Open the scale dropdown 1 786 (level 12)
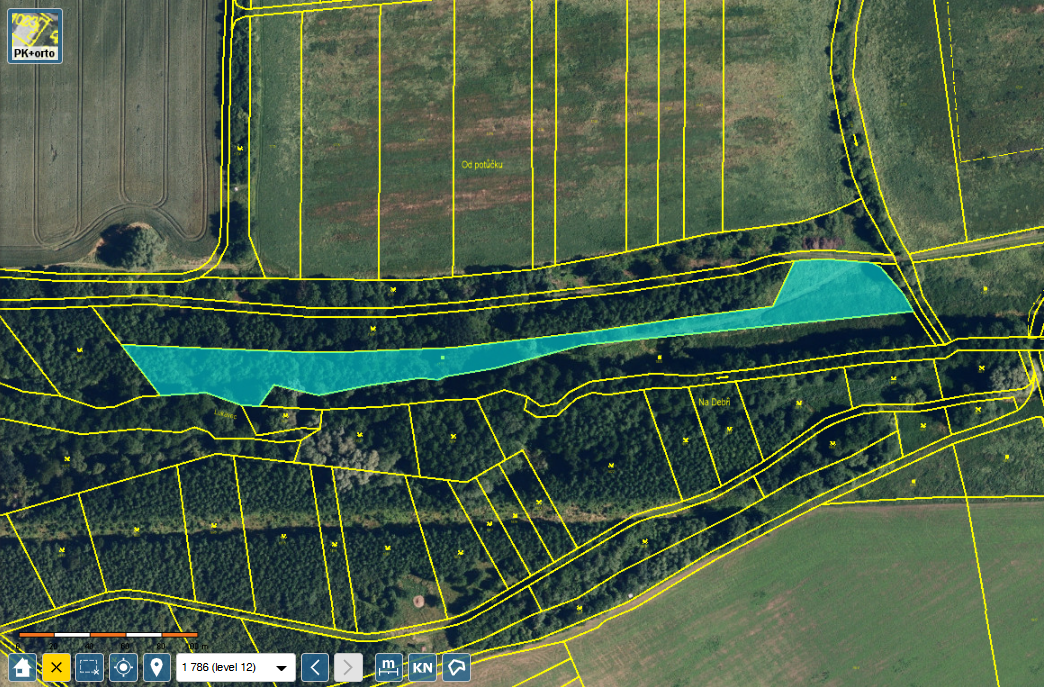The image size is (1044, 687). (x=236, y=667)
